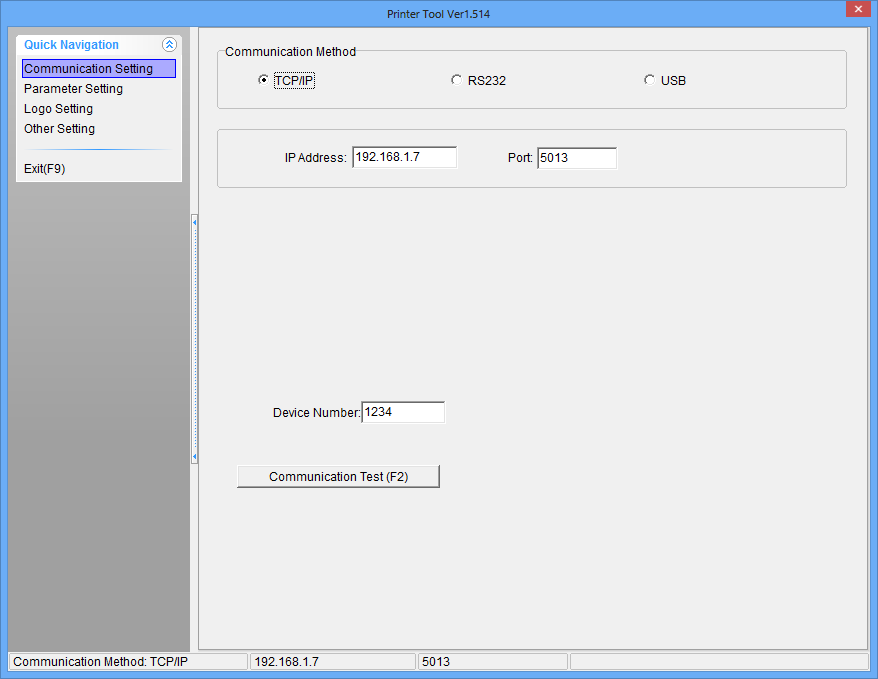The height and width of the screenshot is (679, 878).
Task: Go to Parameter Setting page
Action: pyautogui.click(x=73, y=89)
